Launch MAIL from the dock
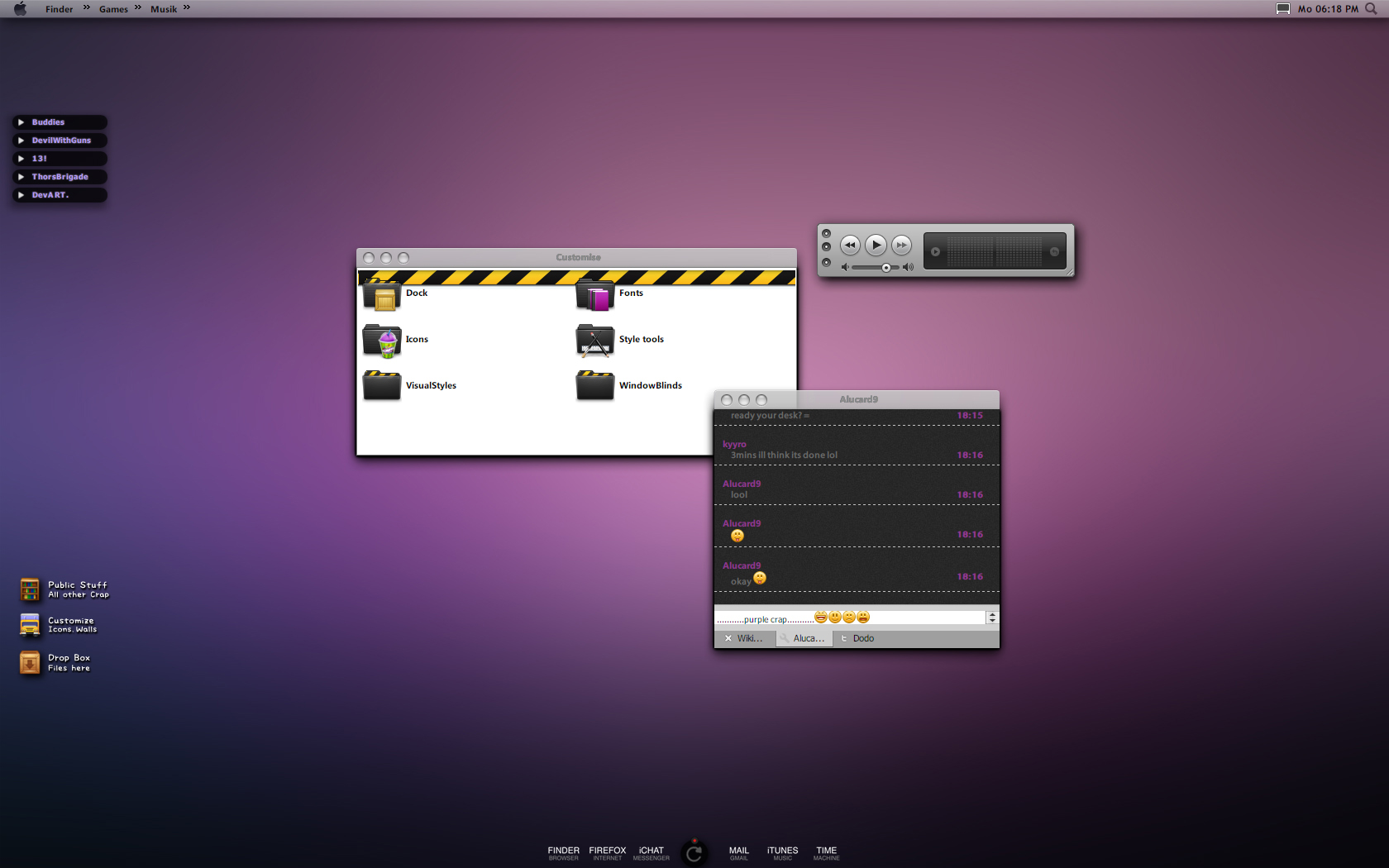 click(x=739, y=853)
